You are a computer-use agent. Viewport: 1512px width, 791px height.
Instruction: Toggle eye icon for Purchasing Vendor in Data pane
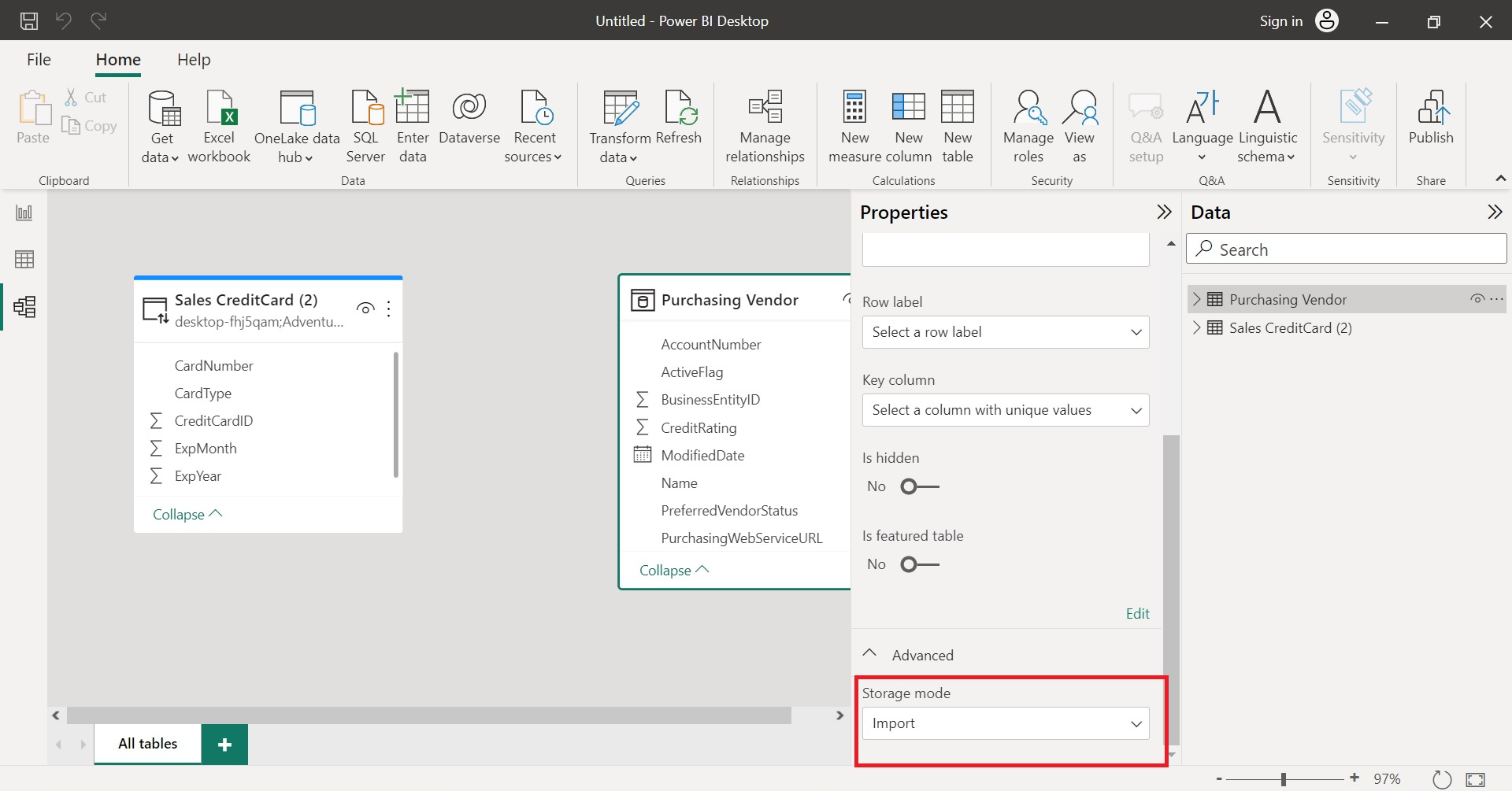tap(1477, 299)
